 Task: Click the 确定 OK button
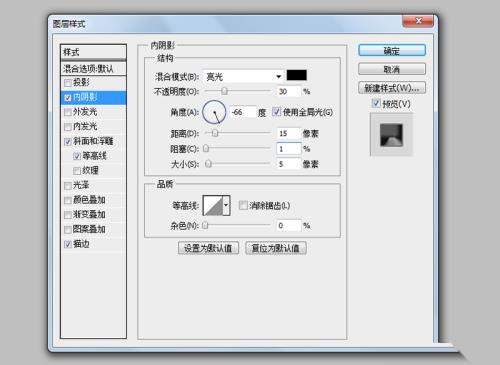[x=392, y=51]
